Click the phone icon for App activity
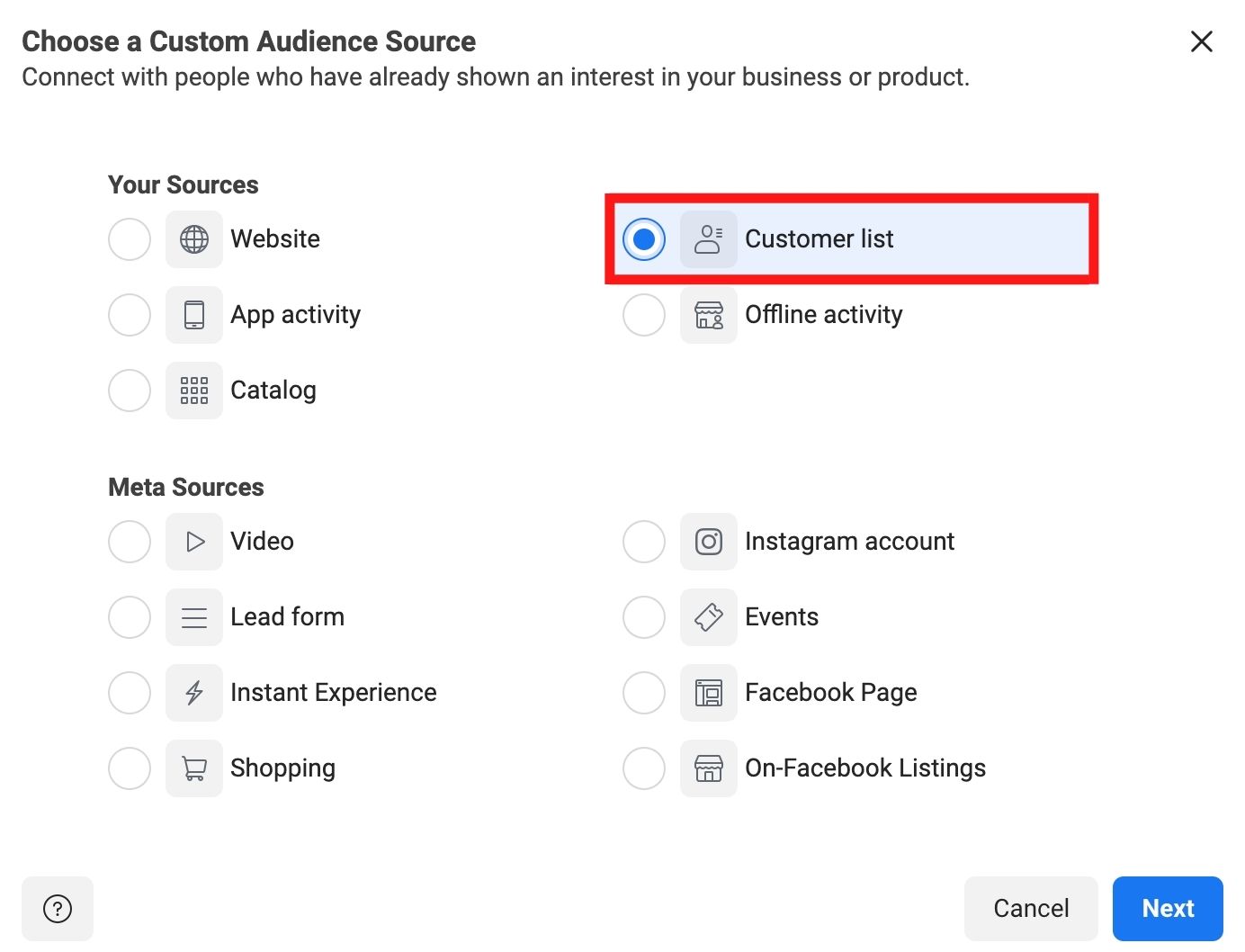The height and width of the screenshot is (952, 1245). click(194, 315)
